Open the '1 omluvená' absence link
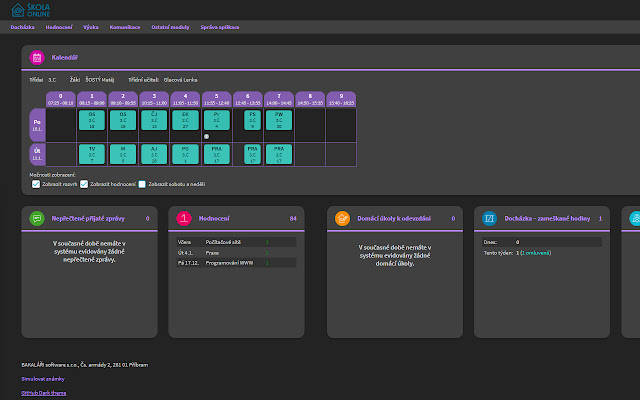 tap(536, 253)
